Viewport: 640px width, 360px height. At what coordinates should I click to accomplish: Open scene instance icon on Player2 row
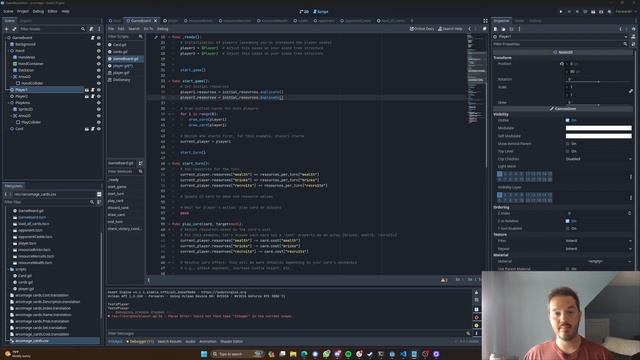point(87,96)
